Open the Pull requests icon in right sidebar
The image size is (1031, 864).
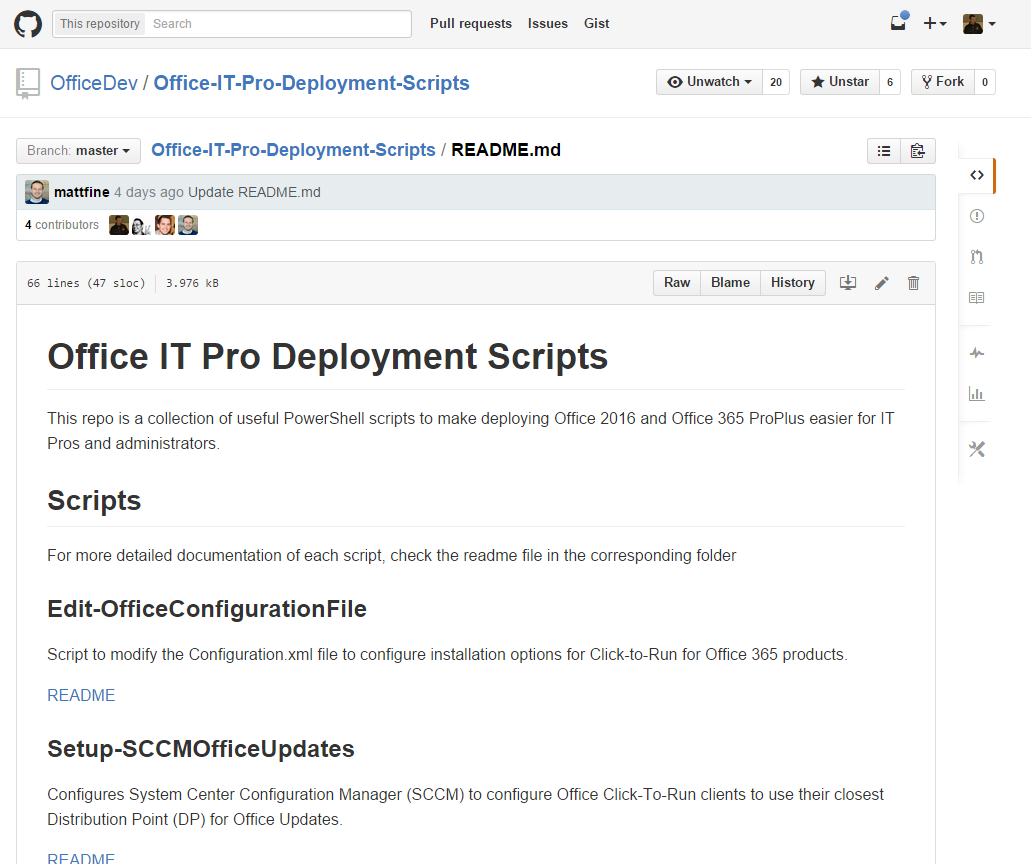[976, 257]
